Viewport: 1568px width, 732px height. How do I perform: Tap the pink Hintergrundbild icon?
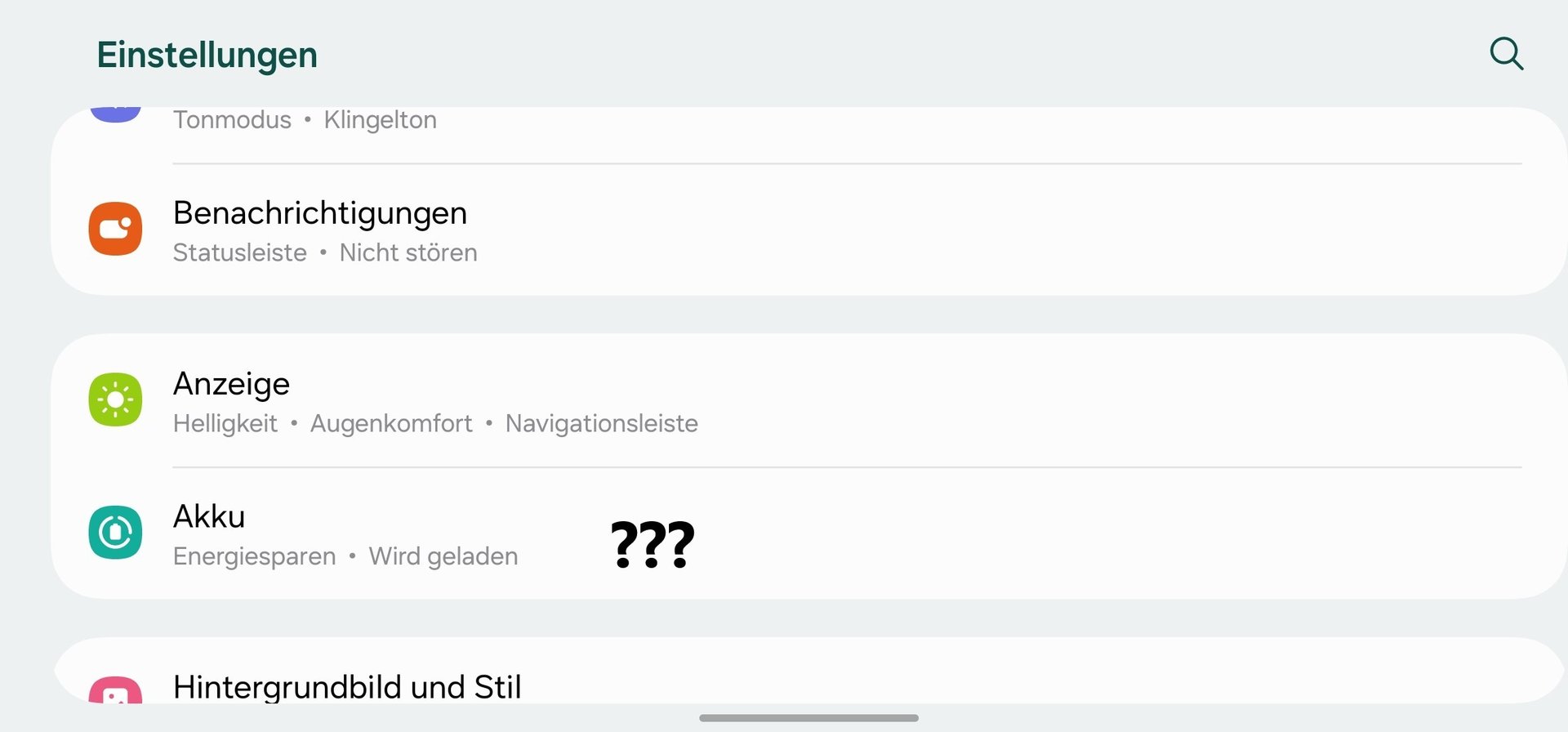tap(115, 690)
